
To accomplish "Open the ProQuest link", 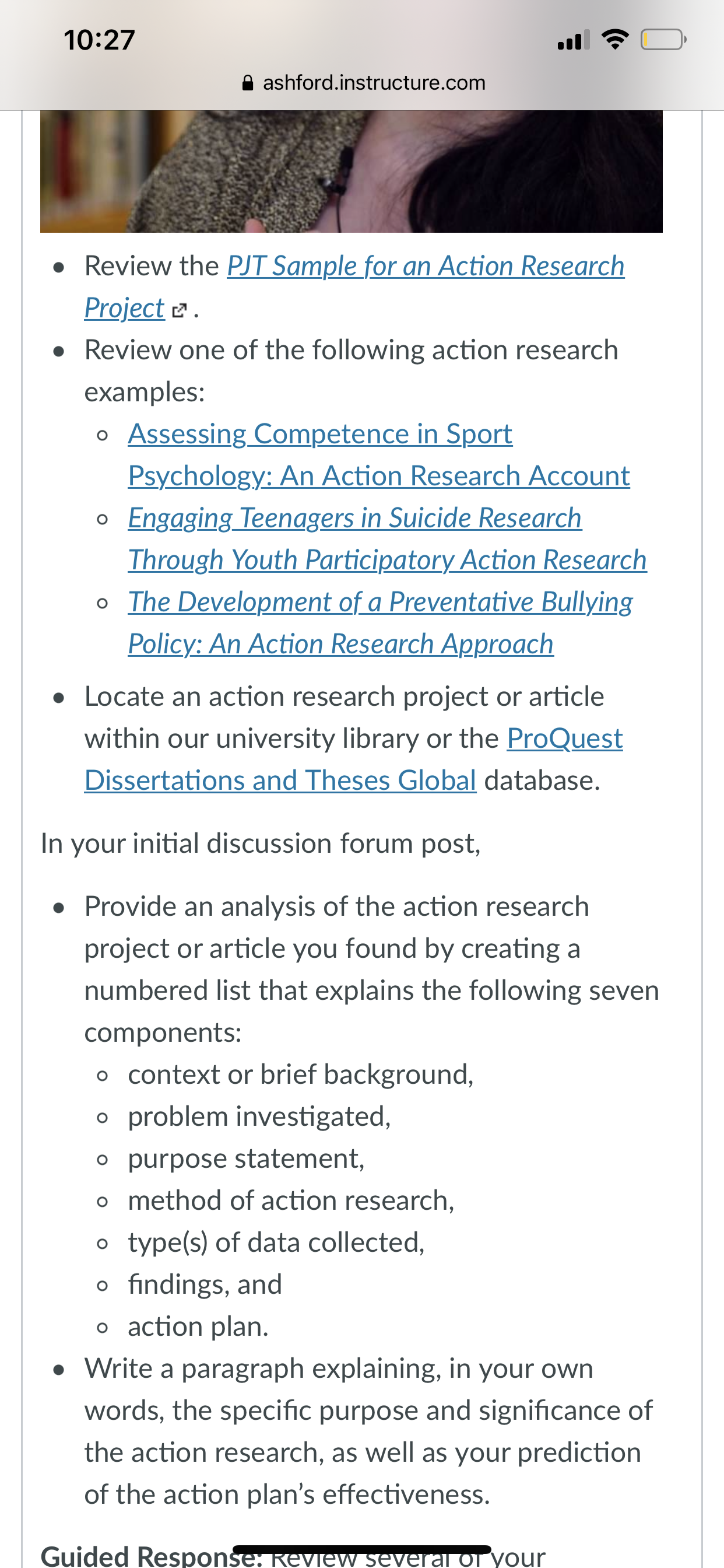I will point(565,738).
